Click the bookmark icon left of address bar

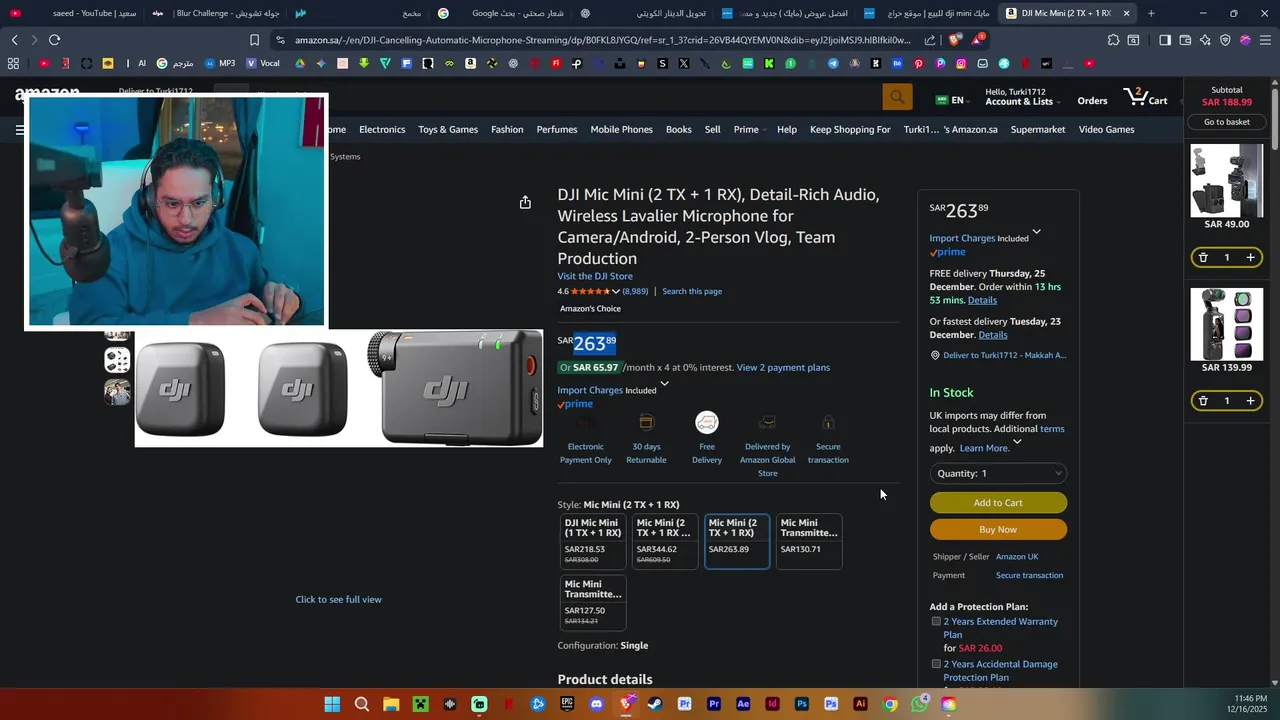pyautogui.click(x=254, y=40)
